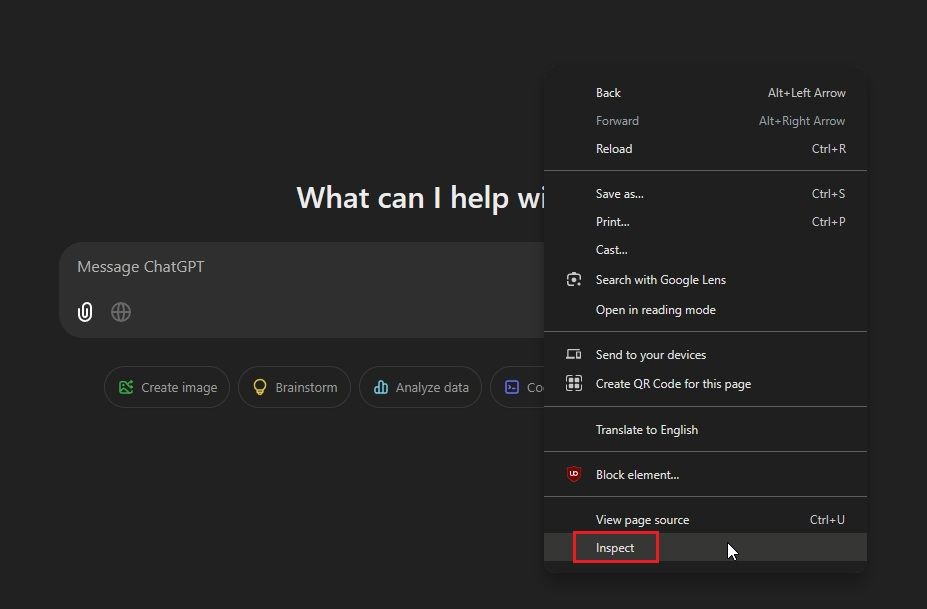Select Inspect from the context menu

point(705,548)
